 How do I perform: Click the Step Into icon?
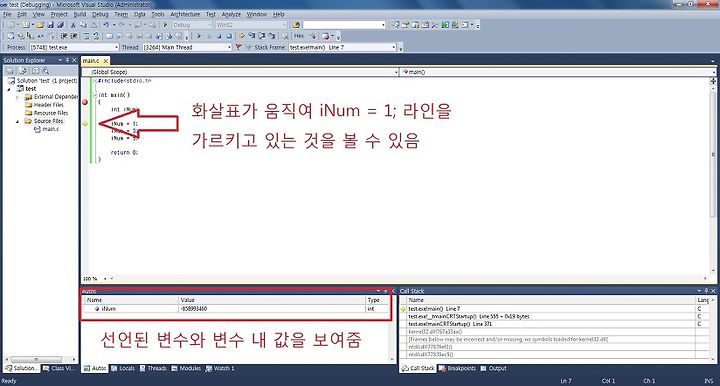[x=252, y=36]
